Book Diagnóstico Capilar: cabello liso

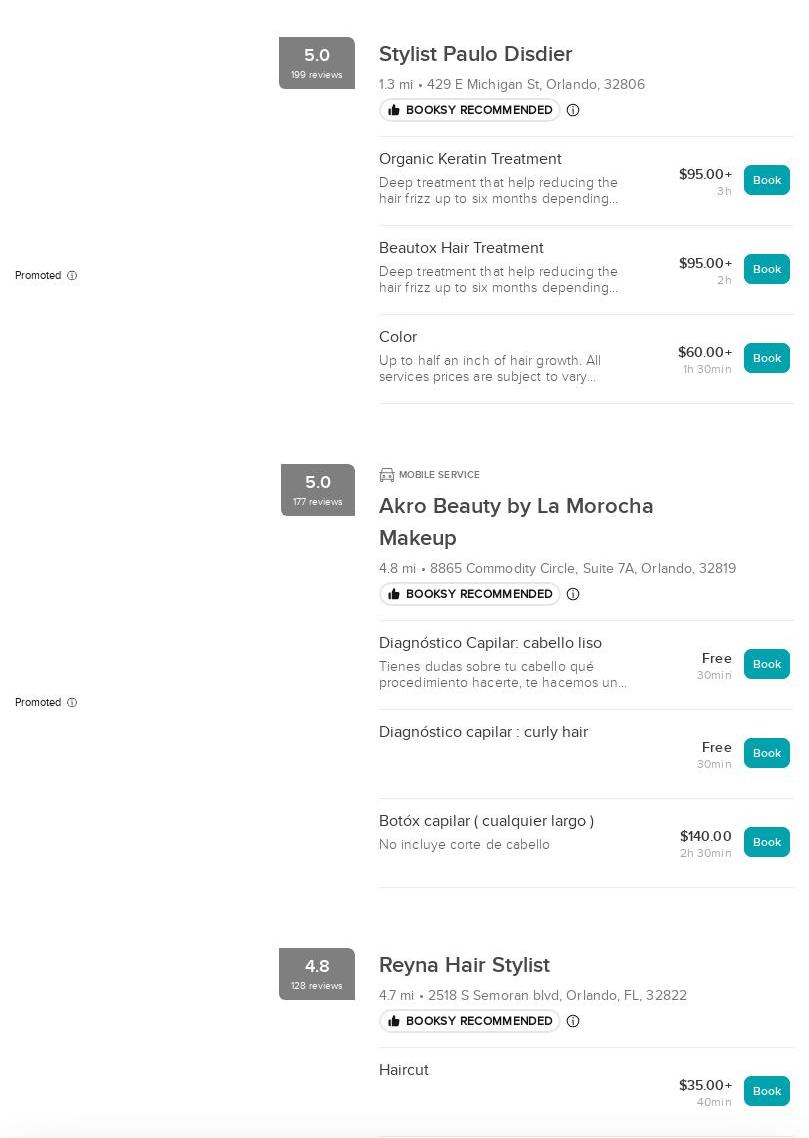(x=766, y=664)
